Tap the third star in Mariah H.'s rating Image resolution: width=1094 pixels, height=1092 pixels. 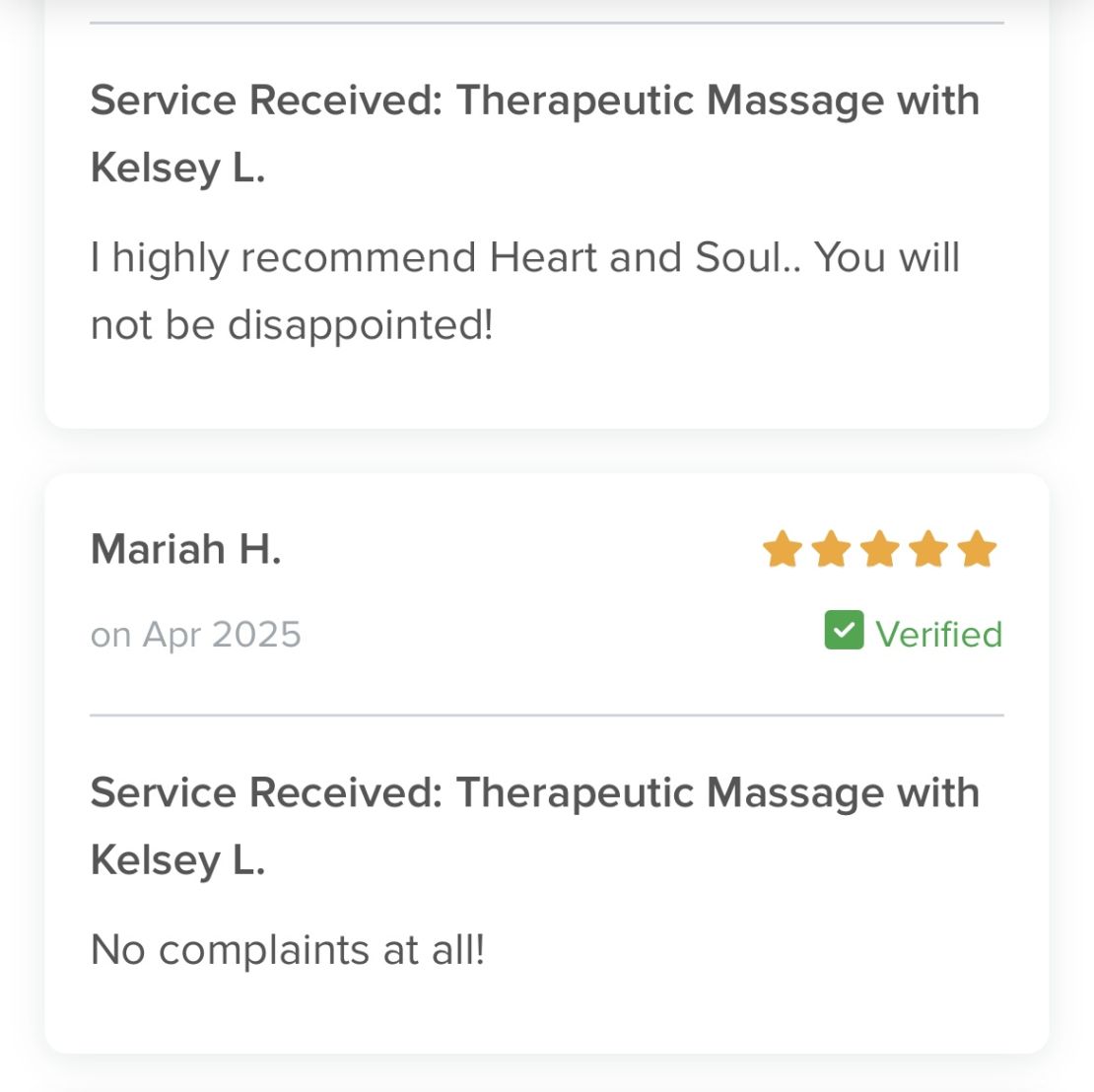coord(879,550)
